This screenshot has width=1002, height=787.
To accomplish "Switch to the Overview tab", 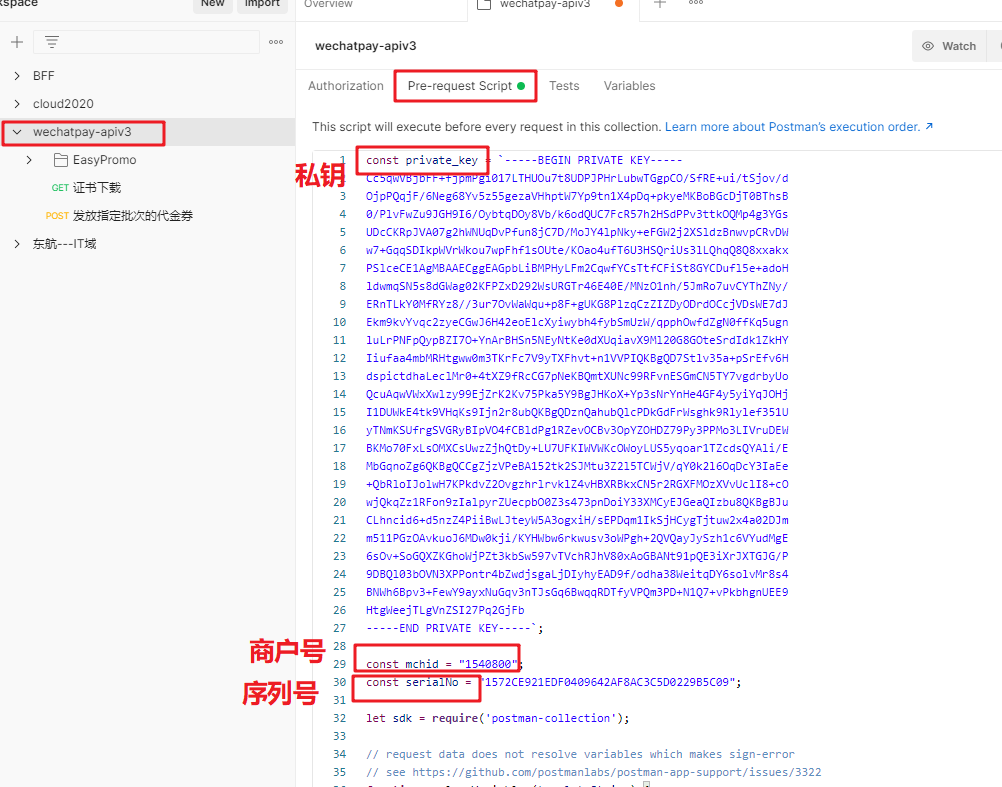I will tap(328, 4).
